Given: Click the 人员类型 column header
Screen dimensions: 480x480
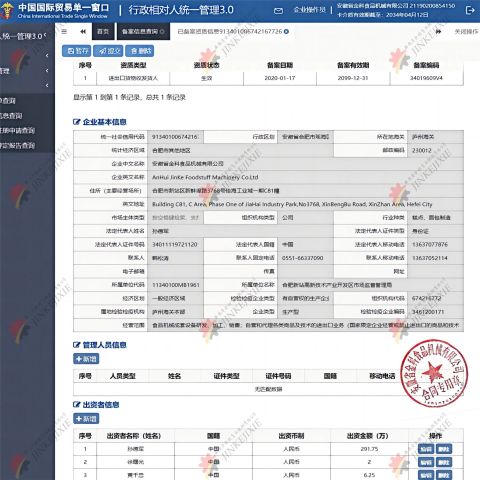Looking at the screenshot, I should click(x=123, y=376).
